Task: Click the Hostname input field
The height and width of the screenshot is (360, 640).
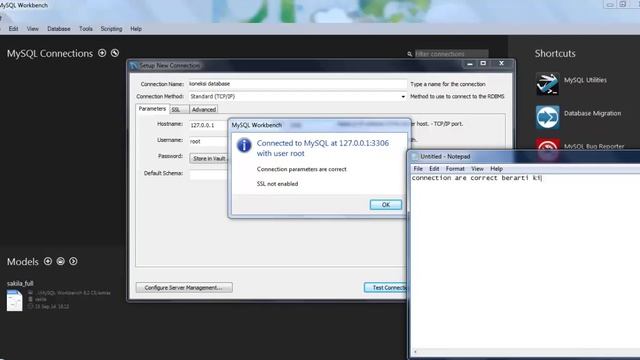Action: (x=209, y=125)
